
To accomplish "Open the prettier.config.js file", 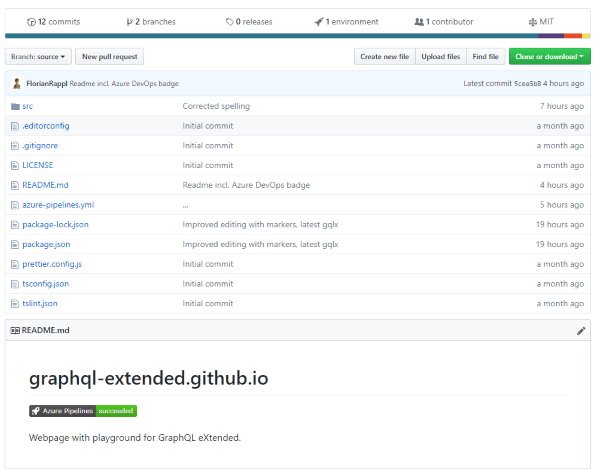I will pos(52,264).
